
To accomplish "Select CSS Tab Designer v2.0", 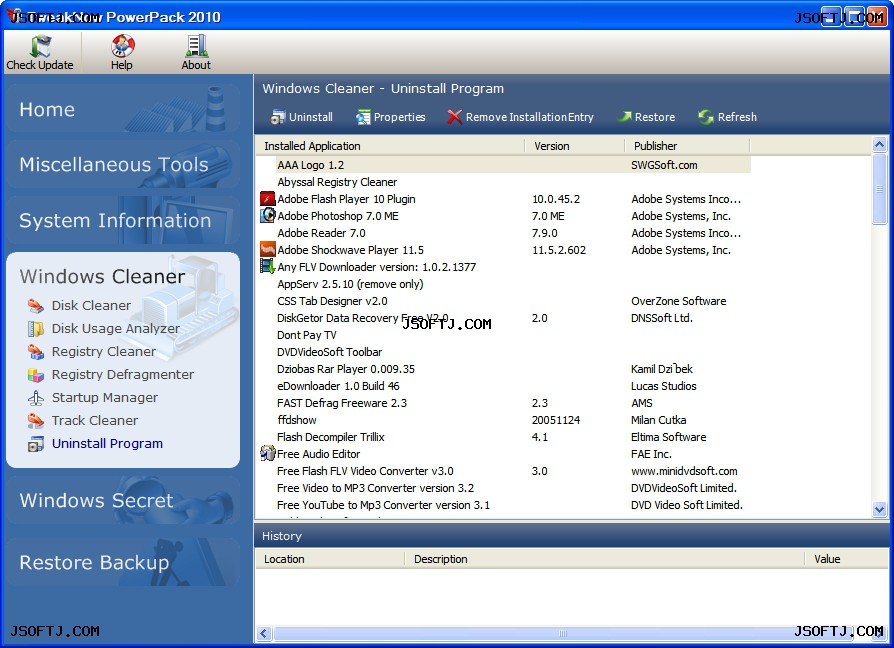I will coord(332,301).
